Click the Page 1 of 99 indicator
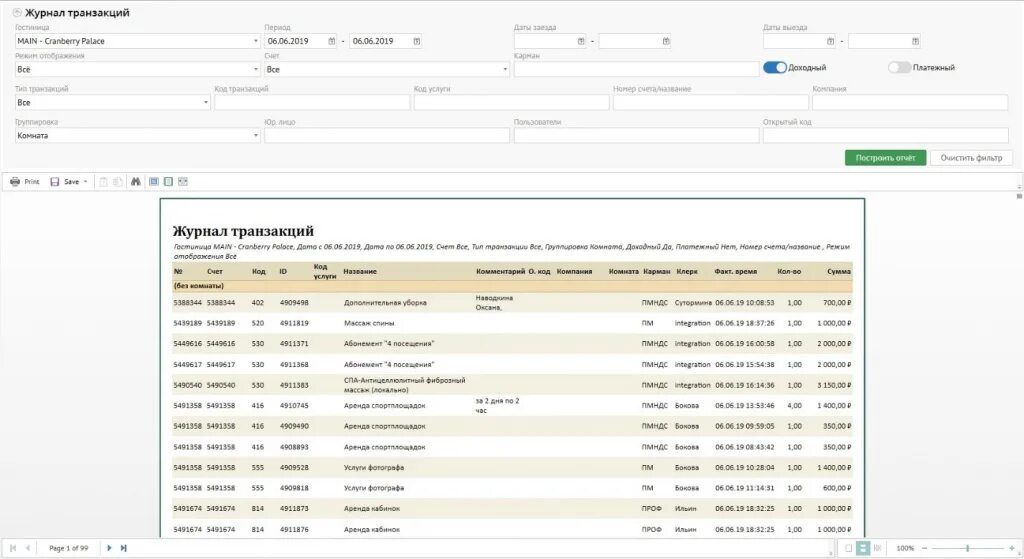 coord(69,548)
